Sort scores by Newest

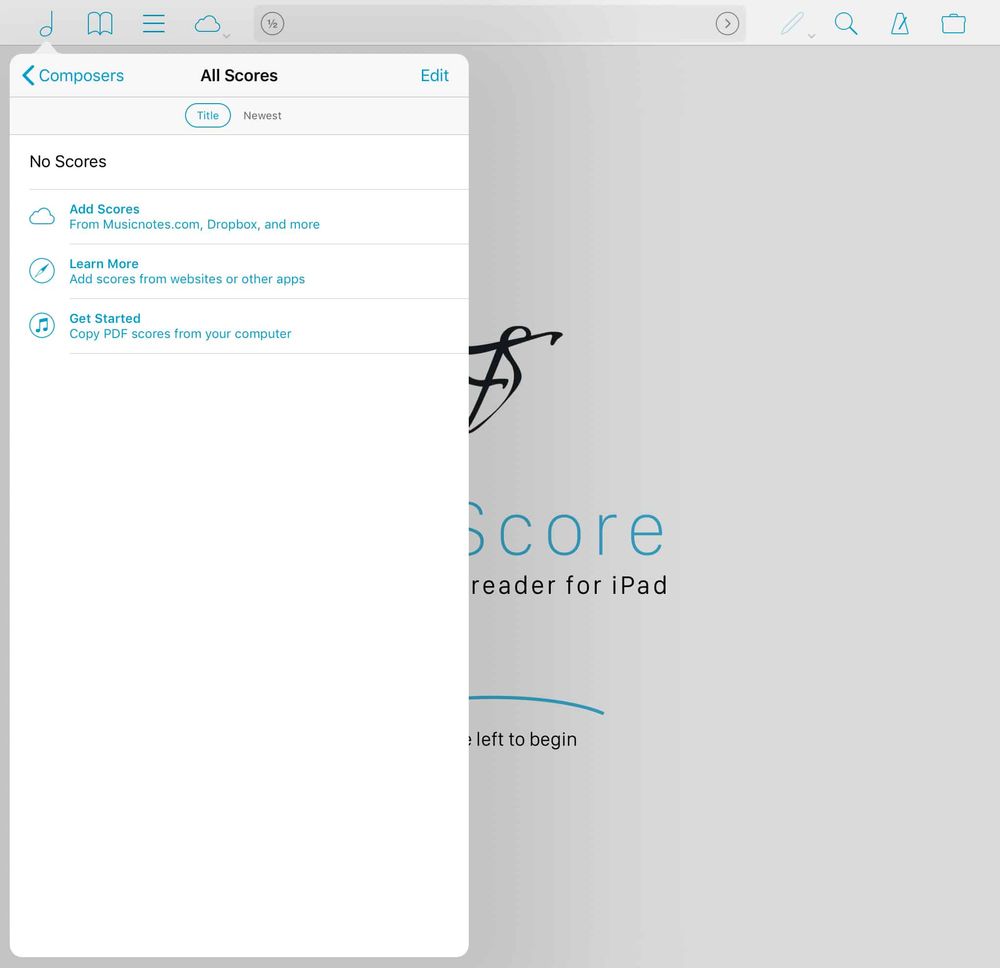(x=262, y=115)
